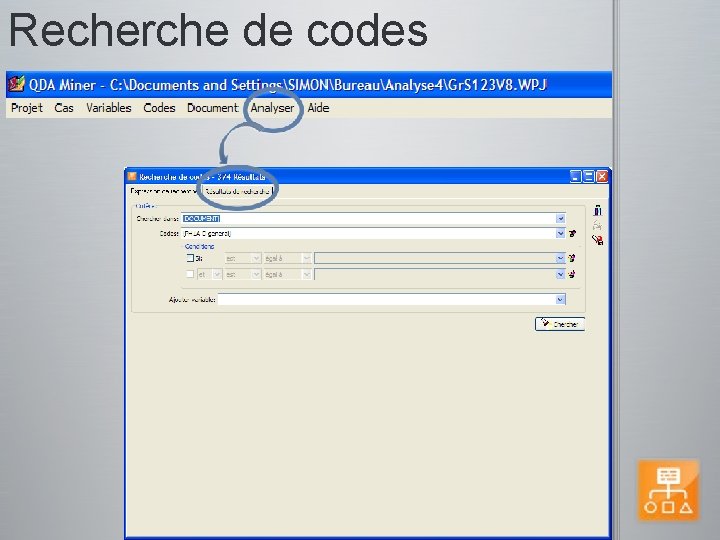Open the Document menu
Screen dimensions: 720x540
(213, 108)
